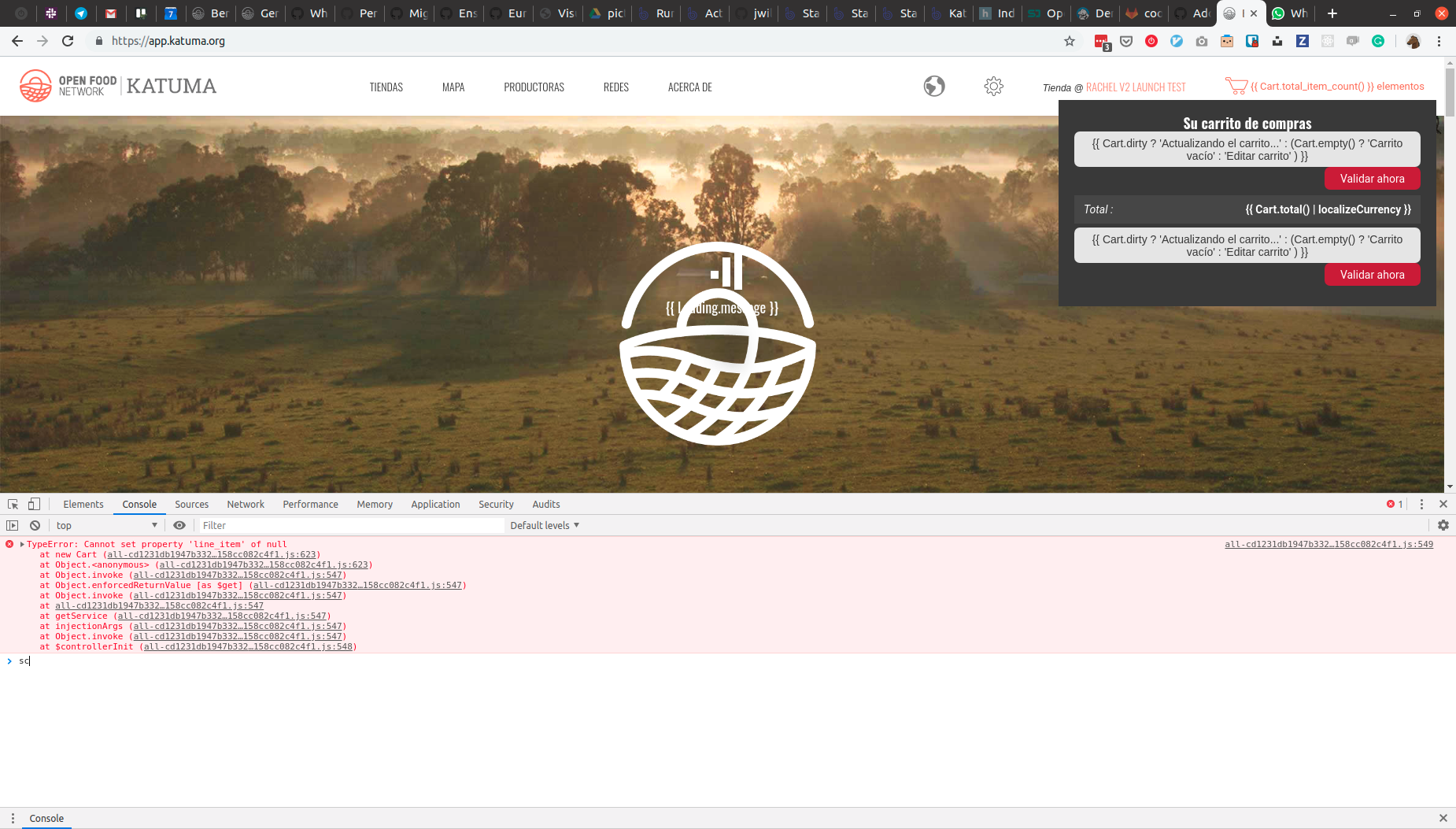
Task: Open the Chrome three-dot menu
Action: click(x=1439, y=41)
